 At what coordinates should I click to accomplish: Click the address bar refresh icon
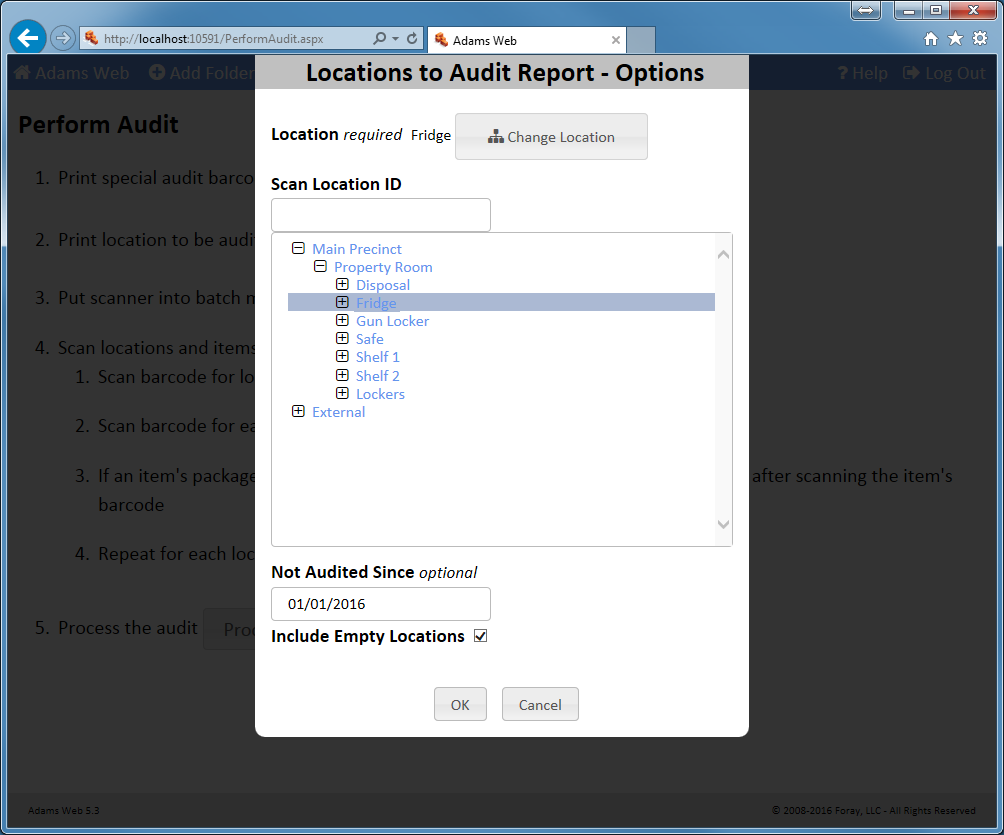click(x=411, y=39)
